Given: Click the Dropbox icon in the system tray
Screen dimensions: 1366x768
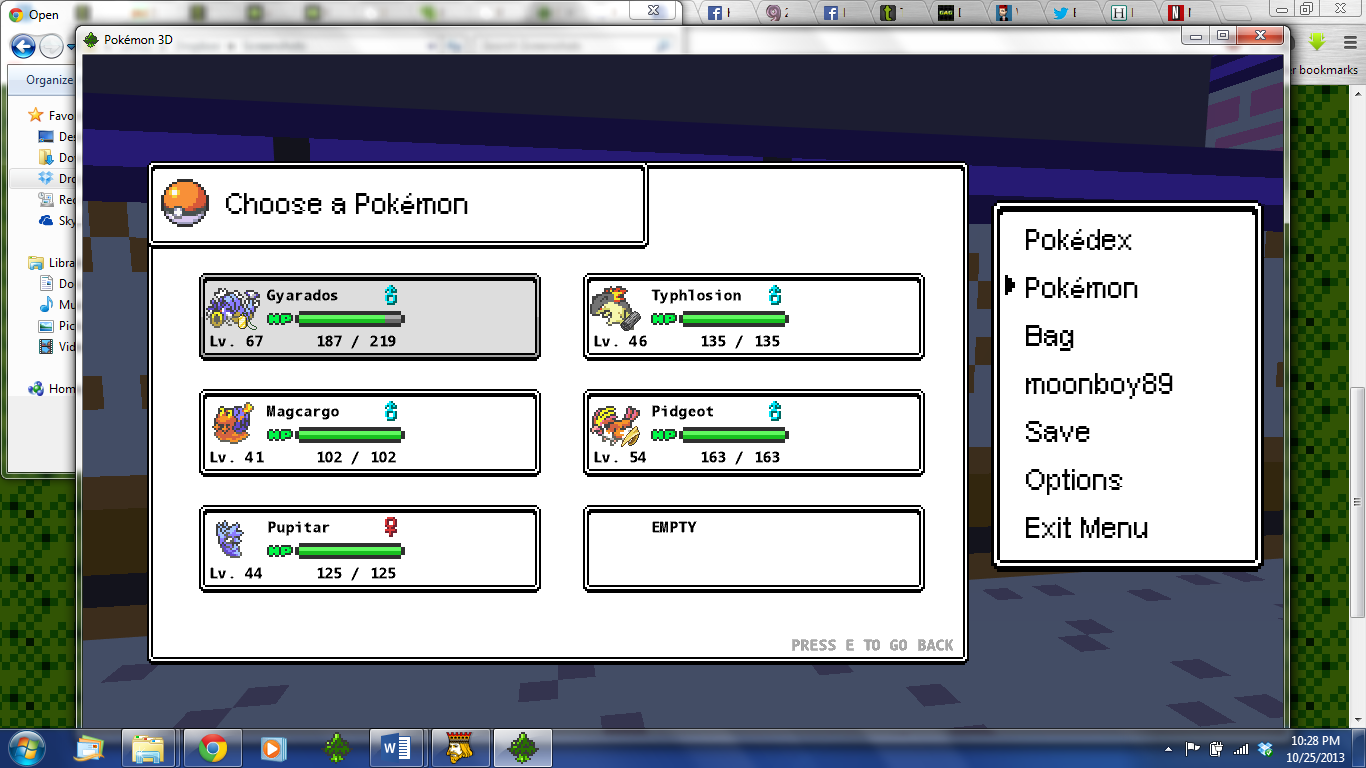Looking at the screenshot, I should [x=1265, y=748].
